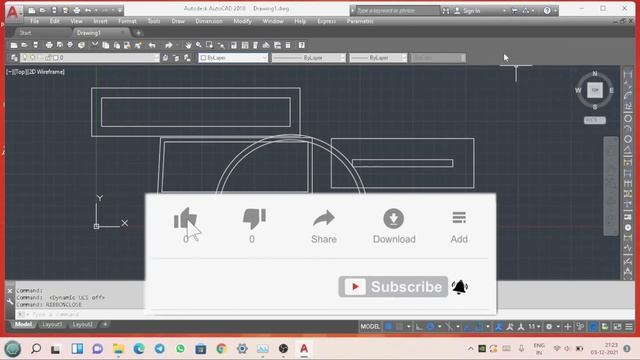Viewport: 640px width, 360px height.
Task: Click the Subscribe button
Action: (393, 287)
